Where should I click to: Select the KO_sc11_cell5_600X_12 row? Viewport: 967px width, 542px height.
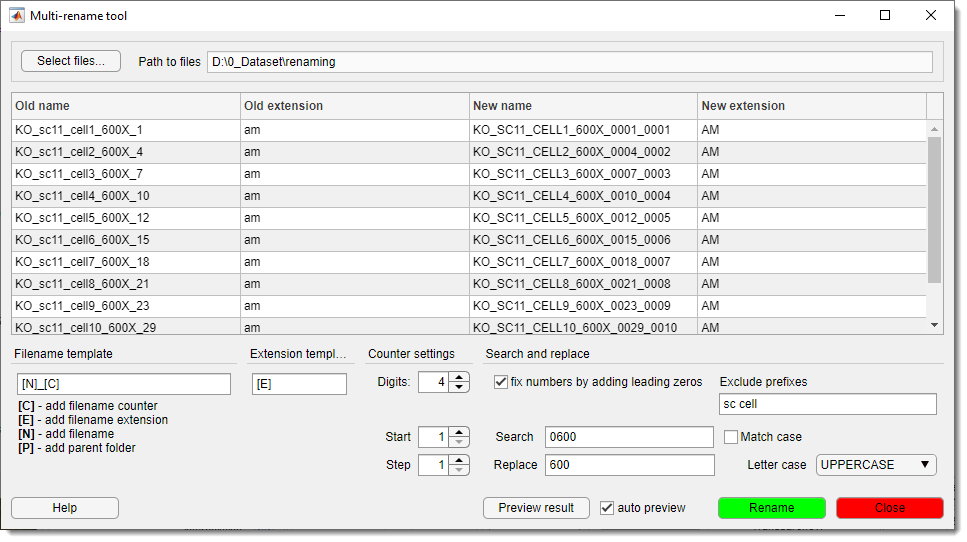[x=125, y=218]
